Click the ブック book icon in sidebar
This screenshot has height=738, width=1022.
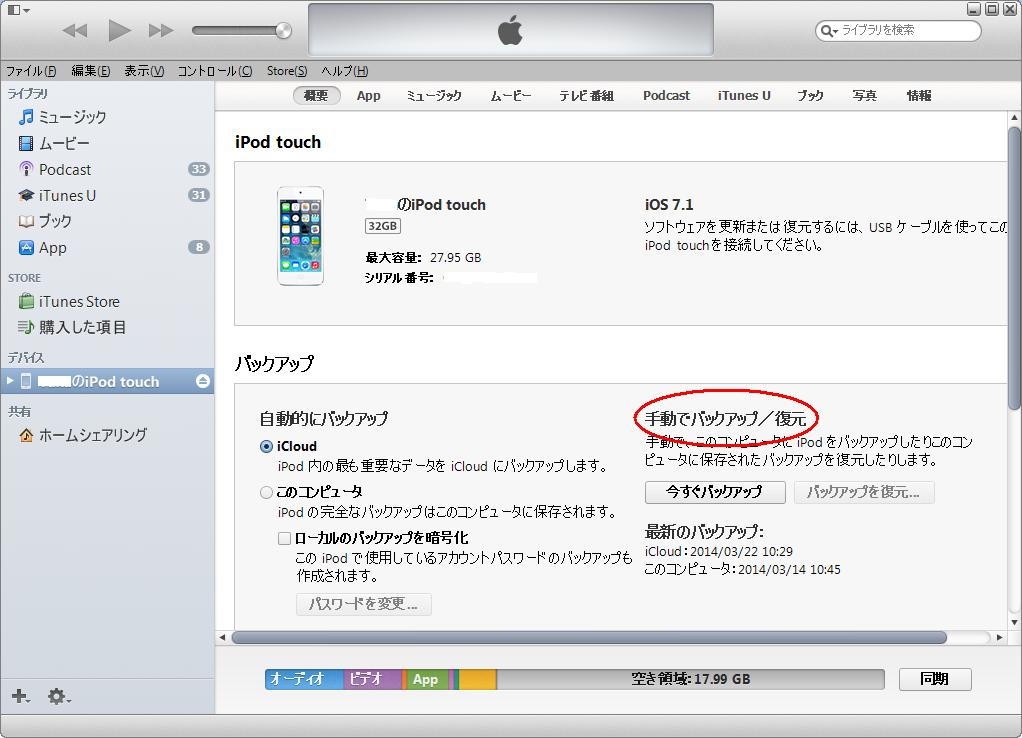(x=26, y=221)
